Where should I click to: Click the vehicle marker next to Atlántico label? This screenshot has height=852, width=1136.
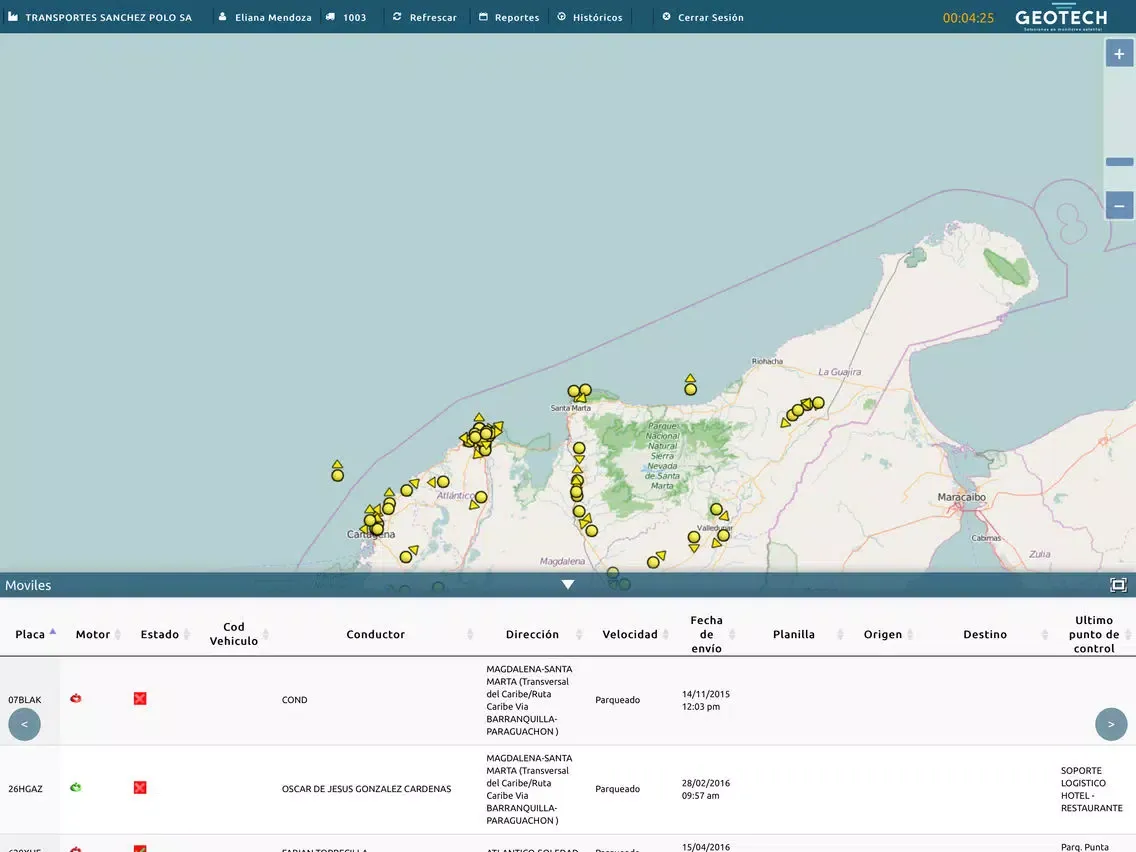tap(481, 497)
